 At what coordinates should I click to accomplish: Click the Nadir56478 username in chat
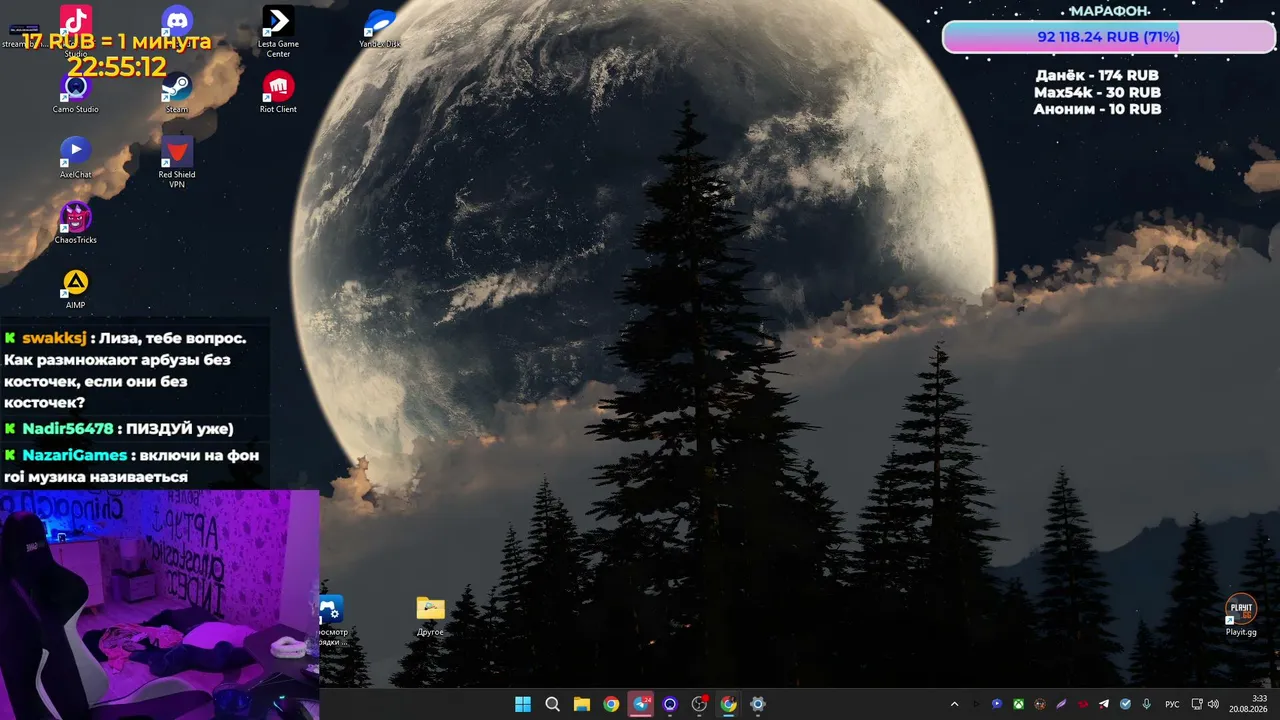click(68, 429)
